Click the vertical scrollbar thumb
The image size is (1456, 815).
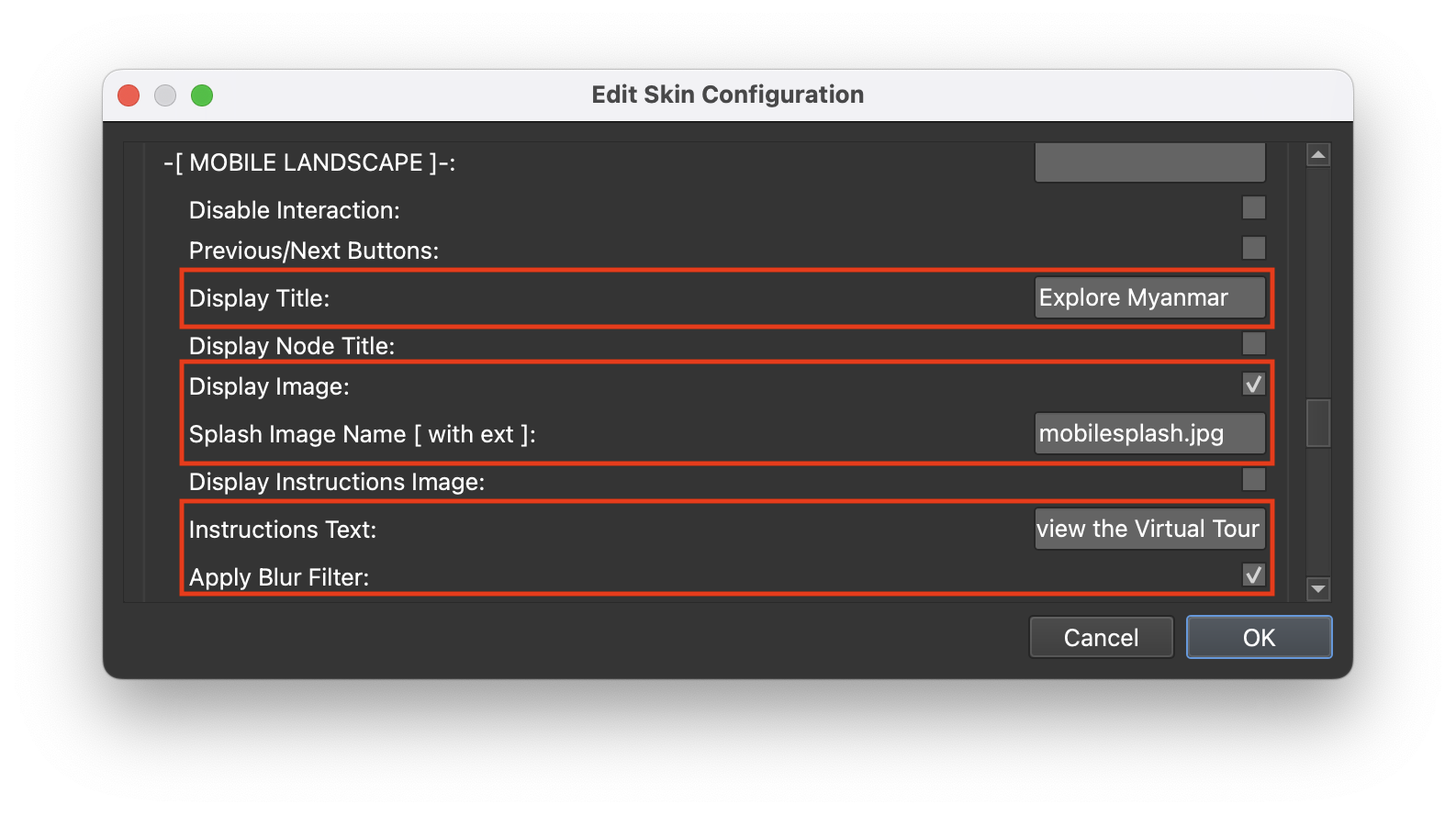[x=1318, y=422]
